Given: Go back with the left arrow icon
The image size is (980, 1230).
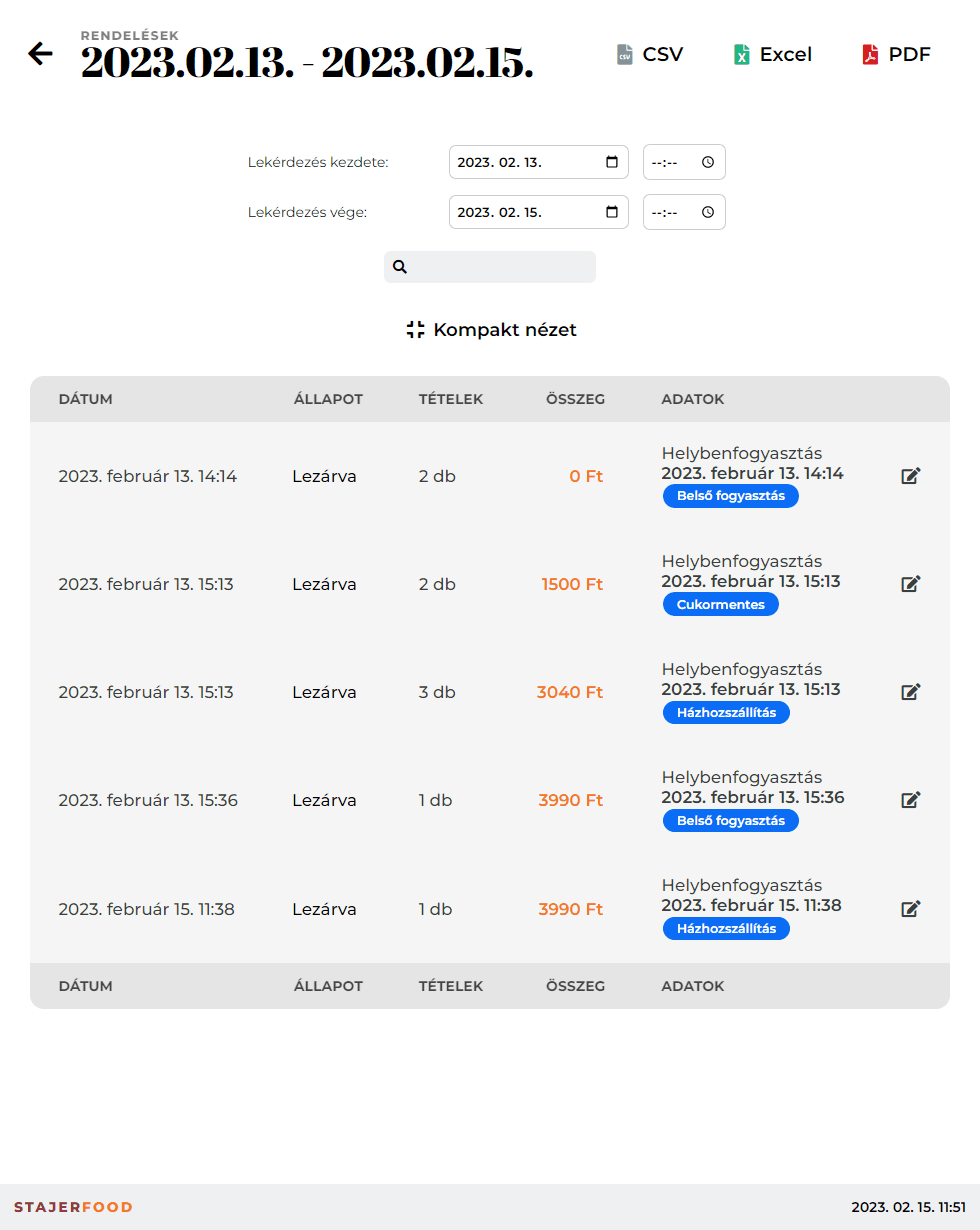Looking at the screenshot, I should [x=40, y=54].
